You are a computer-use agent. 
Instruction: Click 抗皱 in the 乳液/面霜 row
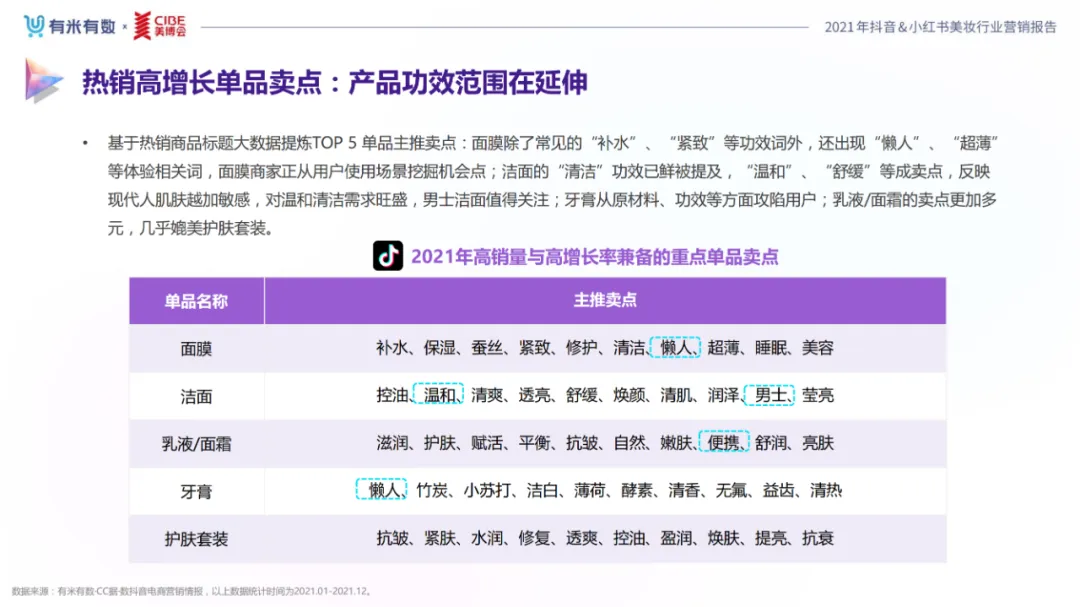point(581,442)
